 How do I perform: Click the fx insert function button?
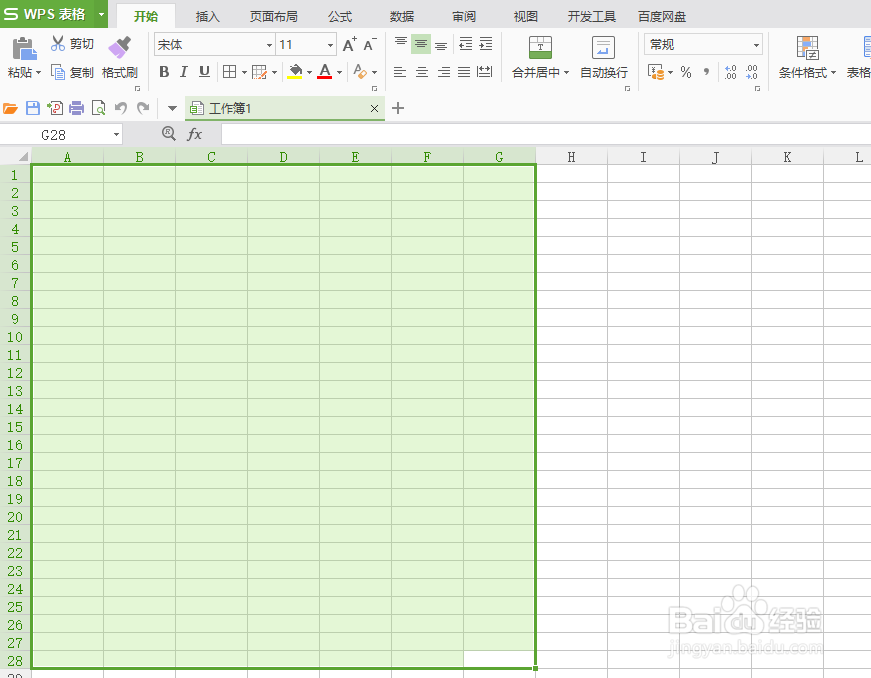194,134
